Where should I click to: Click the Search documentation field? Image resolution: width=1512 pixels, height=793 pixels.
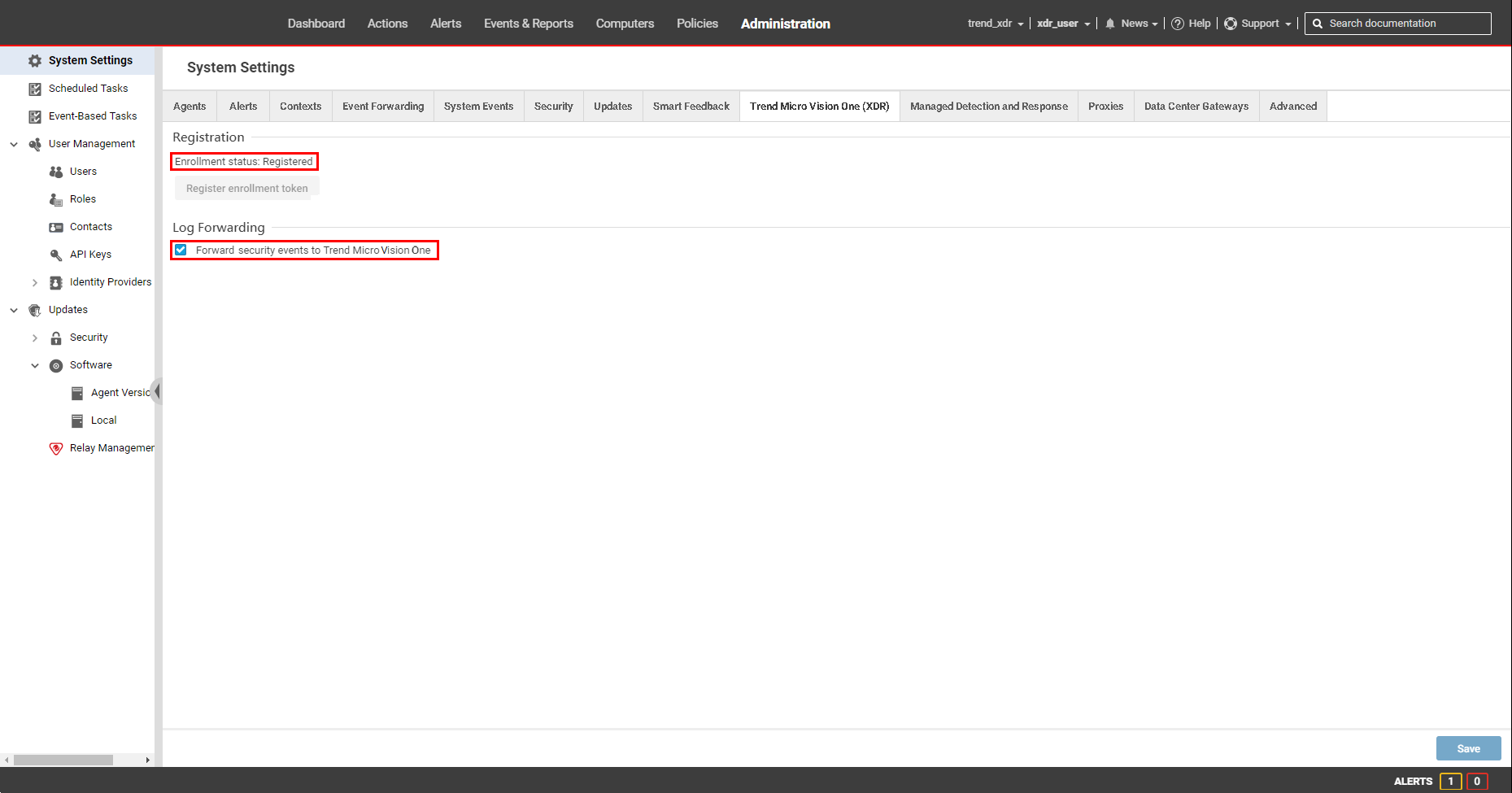point(1397,23)
